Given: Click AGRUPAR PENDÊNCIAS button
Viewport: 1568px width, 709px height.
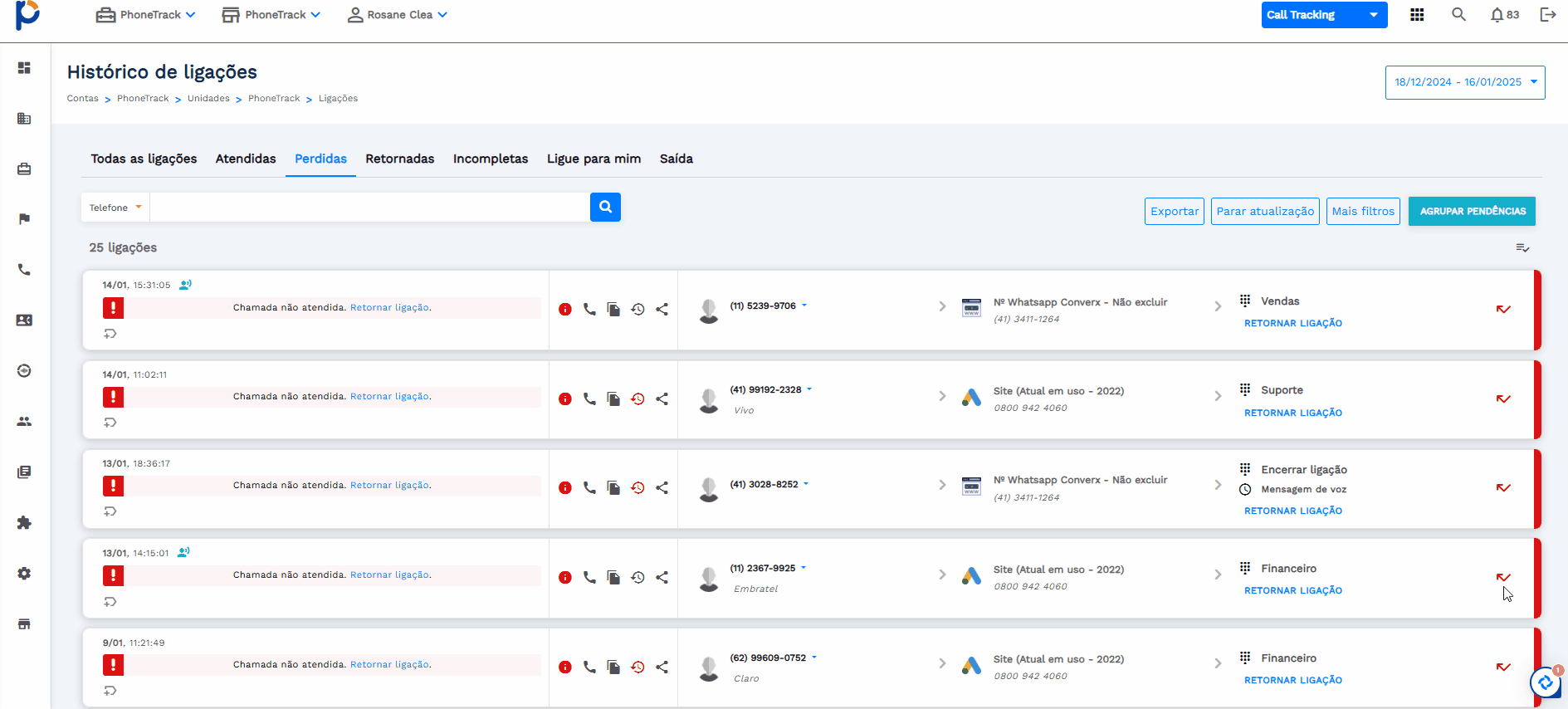Looking at the screenshot, I should point(1473,211).
